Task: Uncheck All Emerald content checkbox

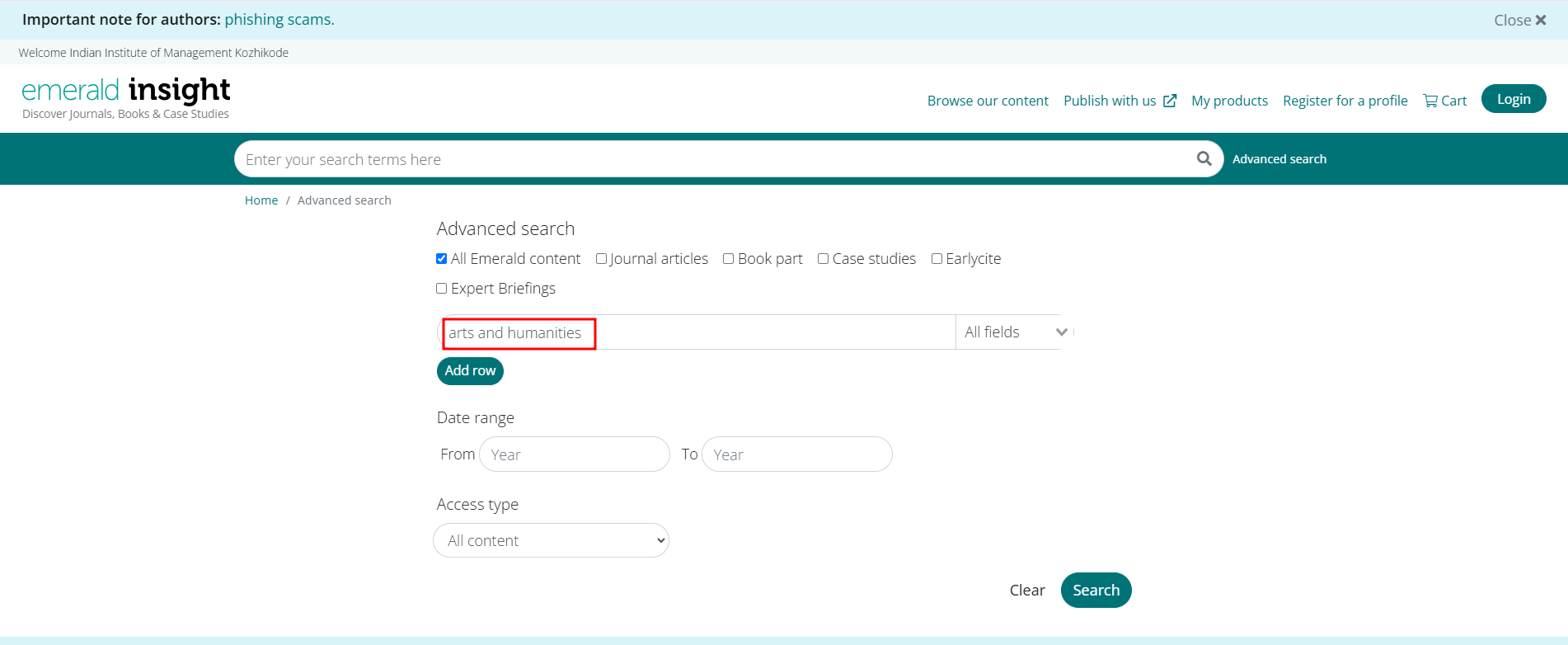Action: [x=442, y=259]
